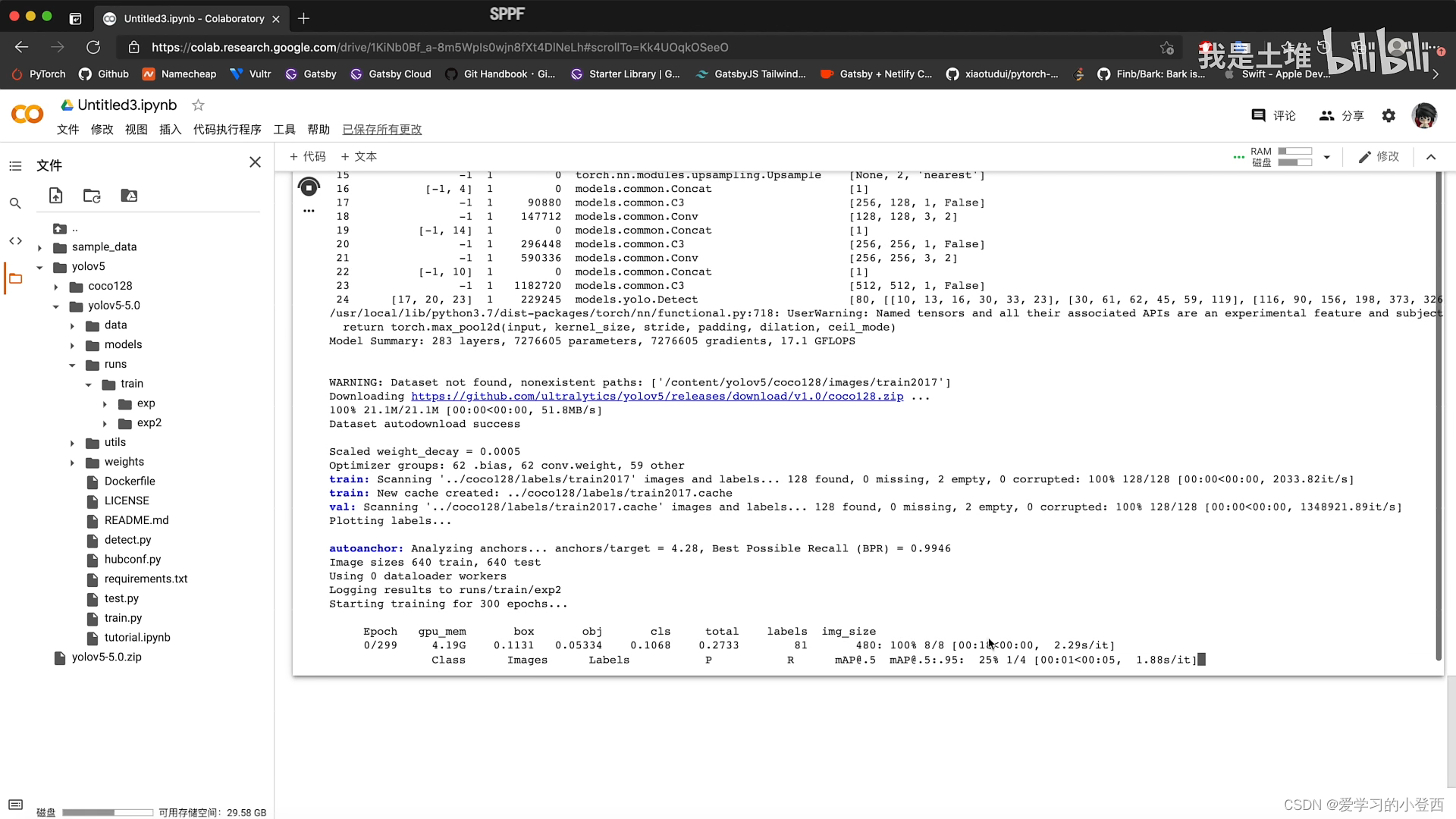Click the RAM usage bar
The image size is (1456, 819).
click(x=1294, y=151)
